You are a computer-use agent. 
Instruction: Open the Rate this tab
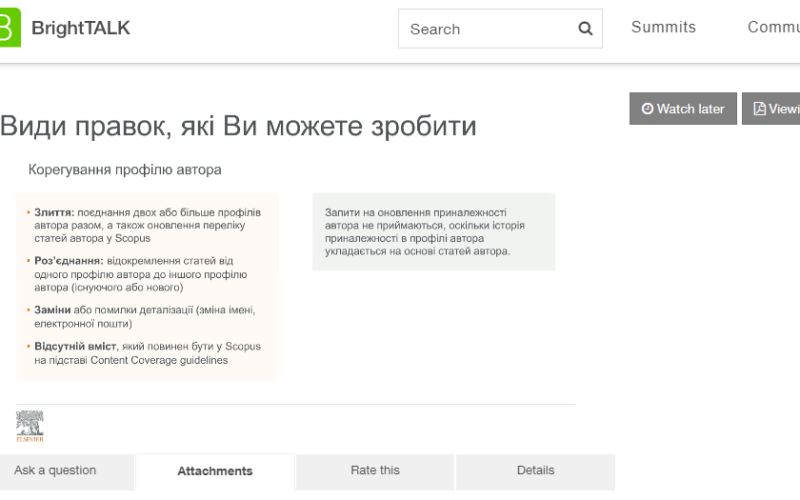pos(375,471)
